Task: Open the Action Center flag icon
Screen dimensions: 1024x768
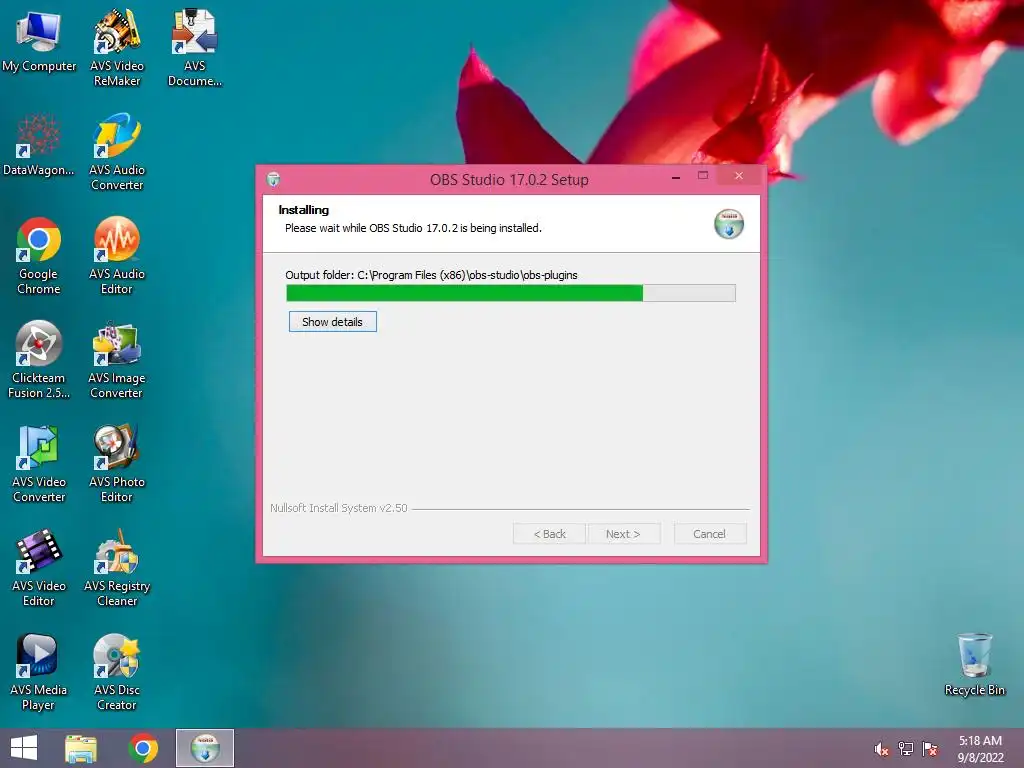Action: (x=930, y=749)
